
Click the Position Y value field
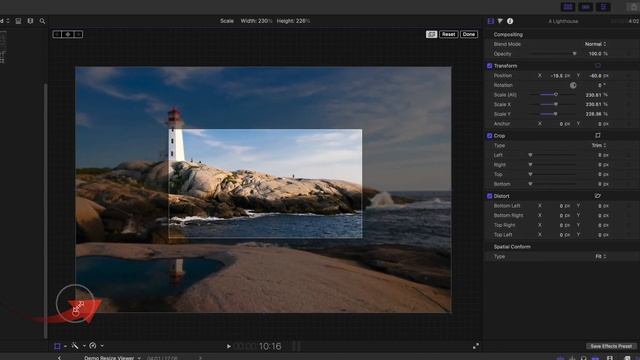[598, 76]
